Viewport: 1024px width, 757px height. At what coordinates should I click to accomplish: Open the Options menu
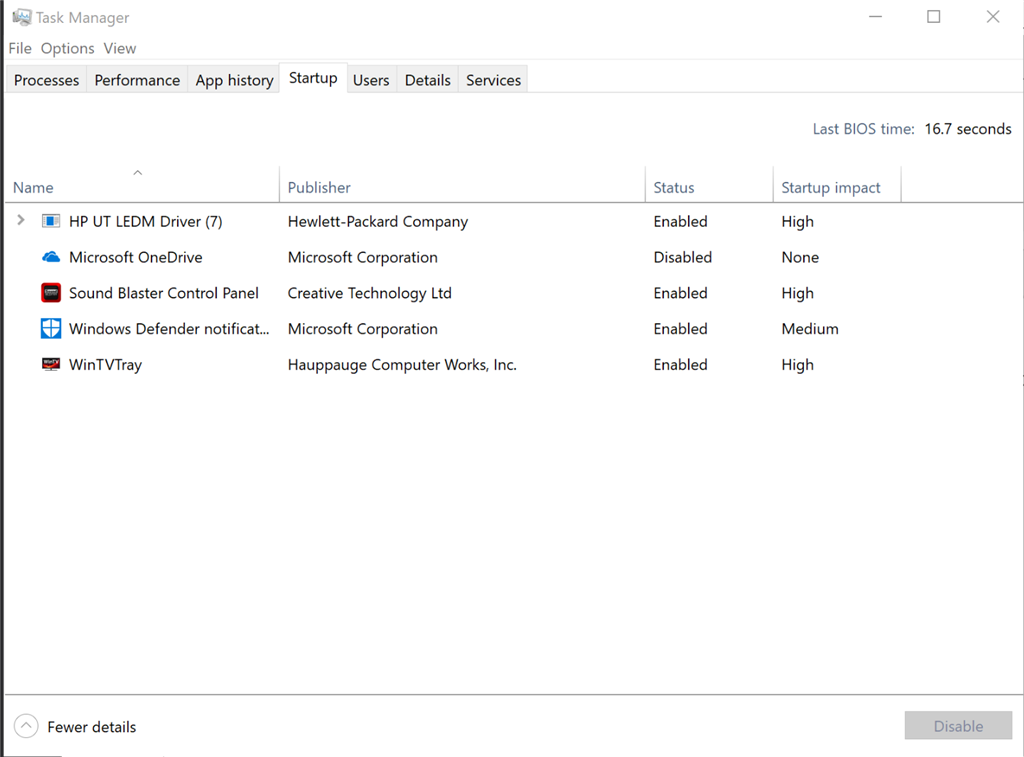tap(67, 48)
